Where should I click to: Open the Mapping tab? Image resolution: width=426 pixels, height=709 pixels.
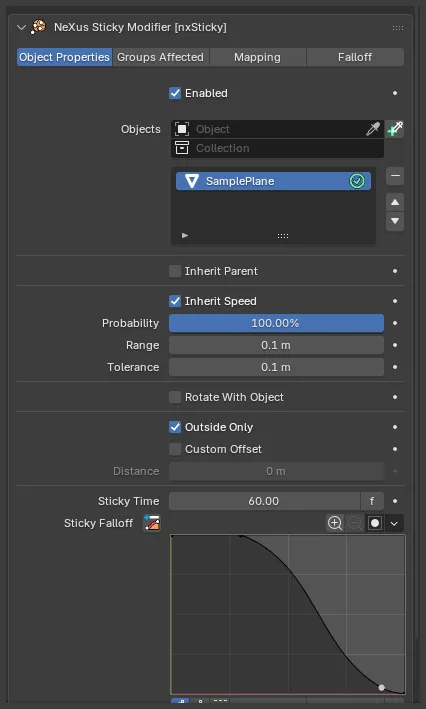pyautogui.click(x=257, y=57)
